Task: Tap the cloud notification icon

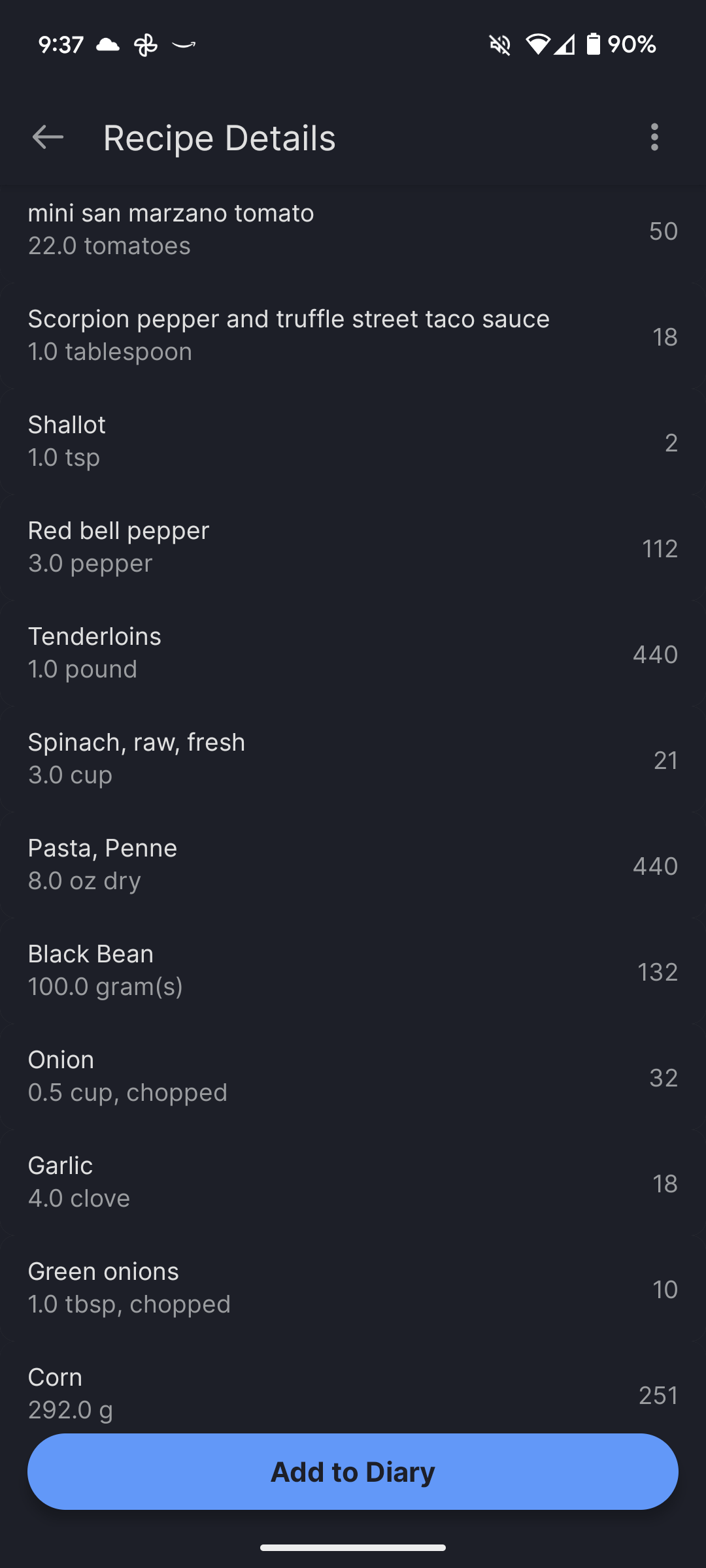Action: coord(108,44)
